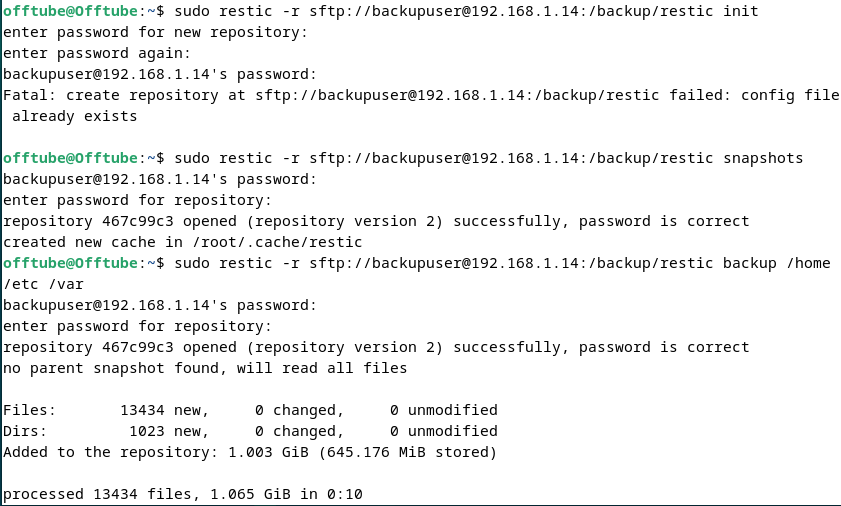Click the 'Files: 13434 new' statistics line
Screen dimensions: 841x506
[x=250, y=410]
